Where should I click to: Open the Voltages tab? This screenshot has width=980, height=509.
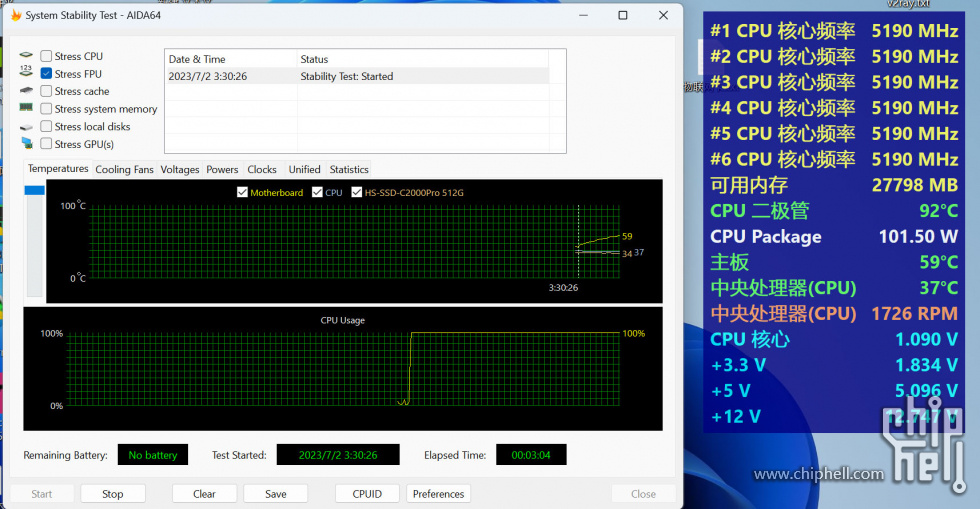coord(180,169)
